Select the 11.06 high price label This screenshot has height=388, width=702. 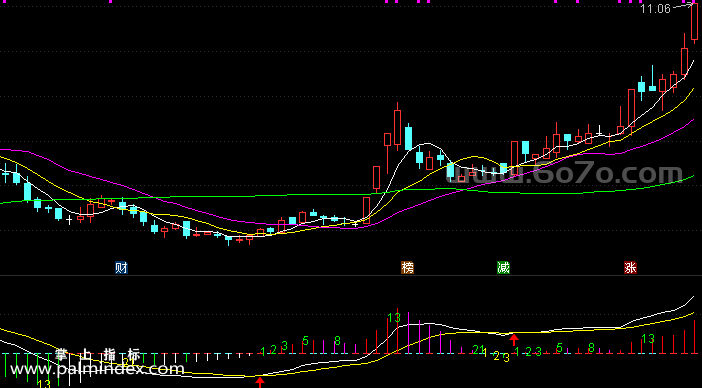(x=655, y=9)
